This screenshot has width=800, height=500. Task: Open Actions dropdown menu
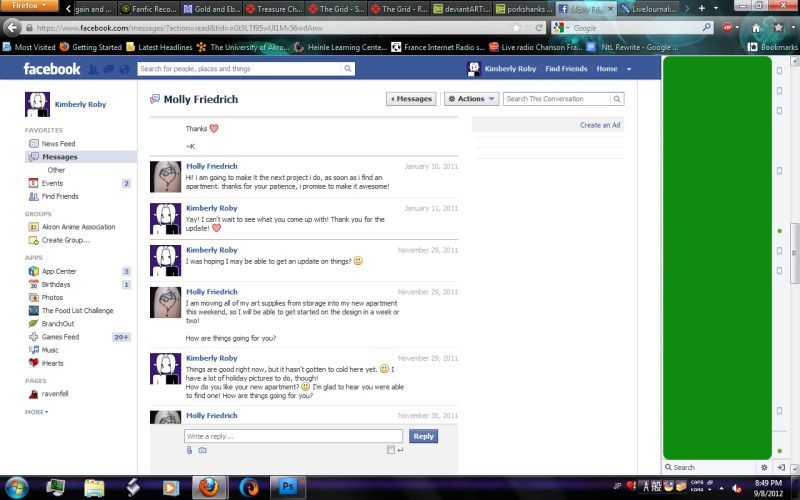[471, 99]
